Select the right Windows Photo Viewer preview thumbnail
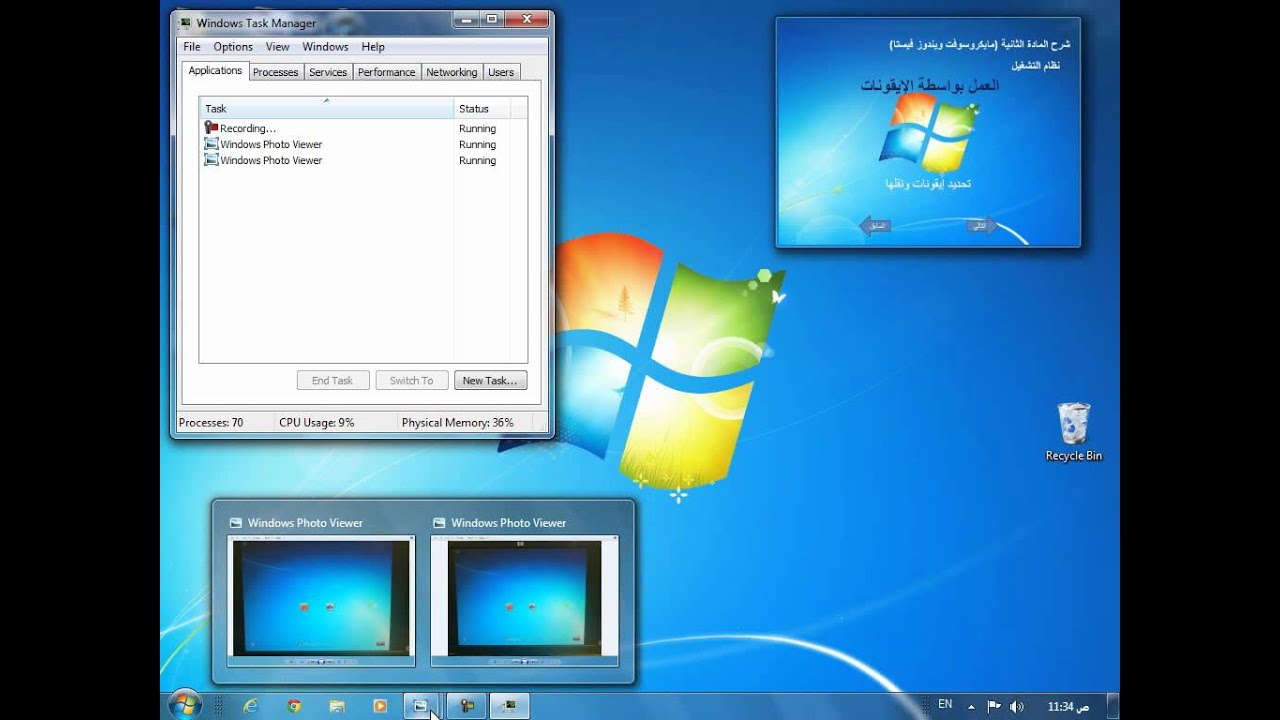 [x=525, y=600]
